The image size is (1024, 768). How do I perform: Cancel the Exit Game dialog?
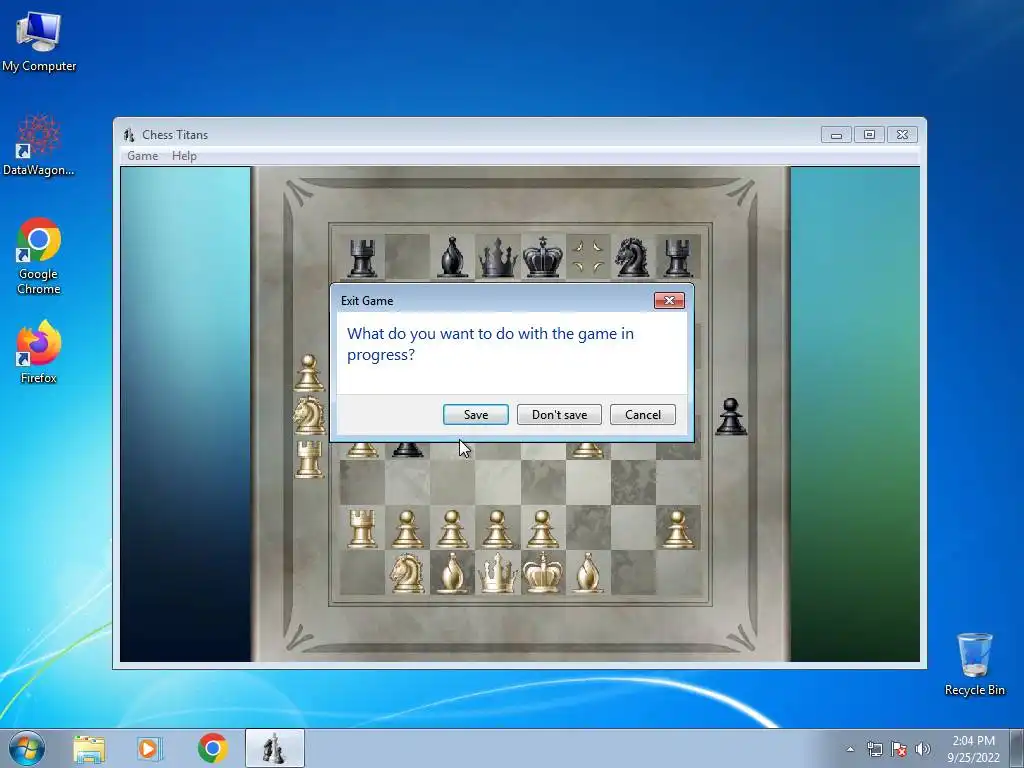coord(643,415)
